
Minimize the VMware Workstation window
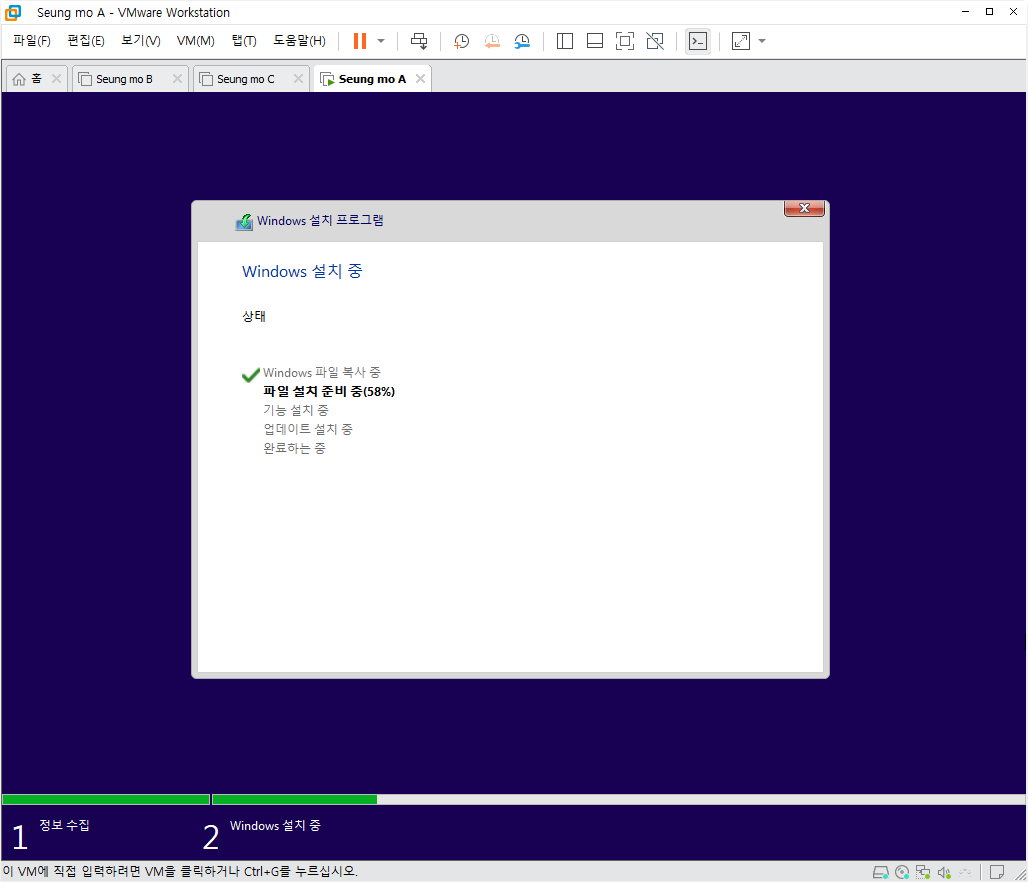(965, 12)
